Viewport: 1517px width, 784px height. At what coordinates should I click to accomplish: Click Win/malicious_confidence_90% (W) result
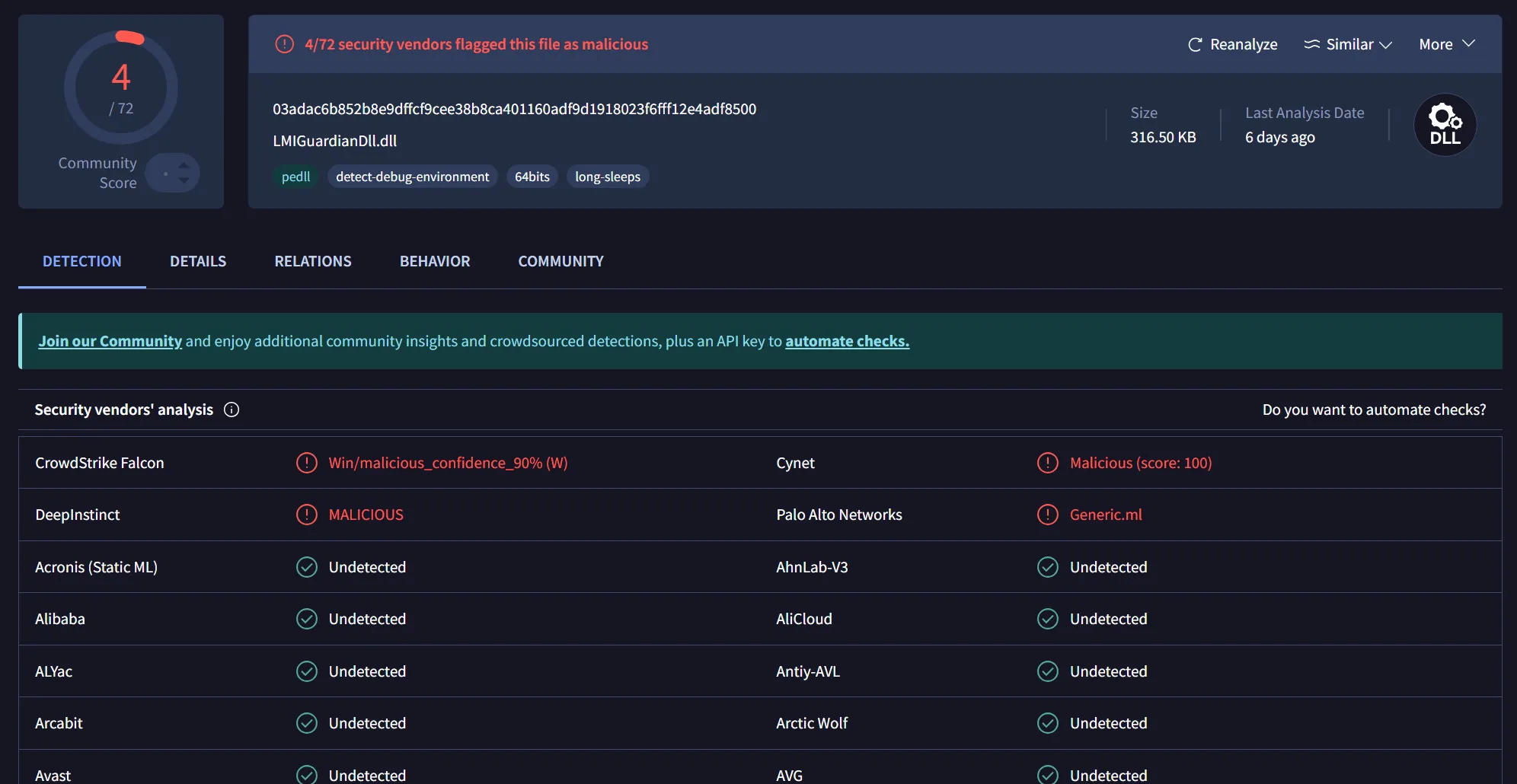click(x=448, y=463)
